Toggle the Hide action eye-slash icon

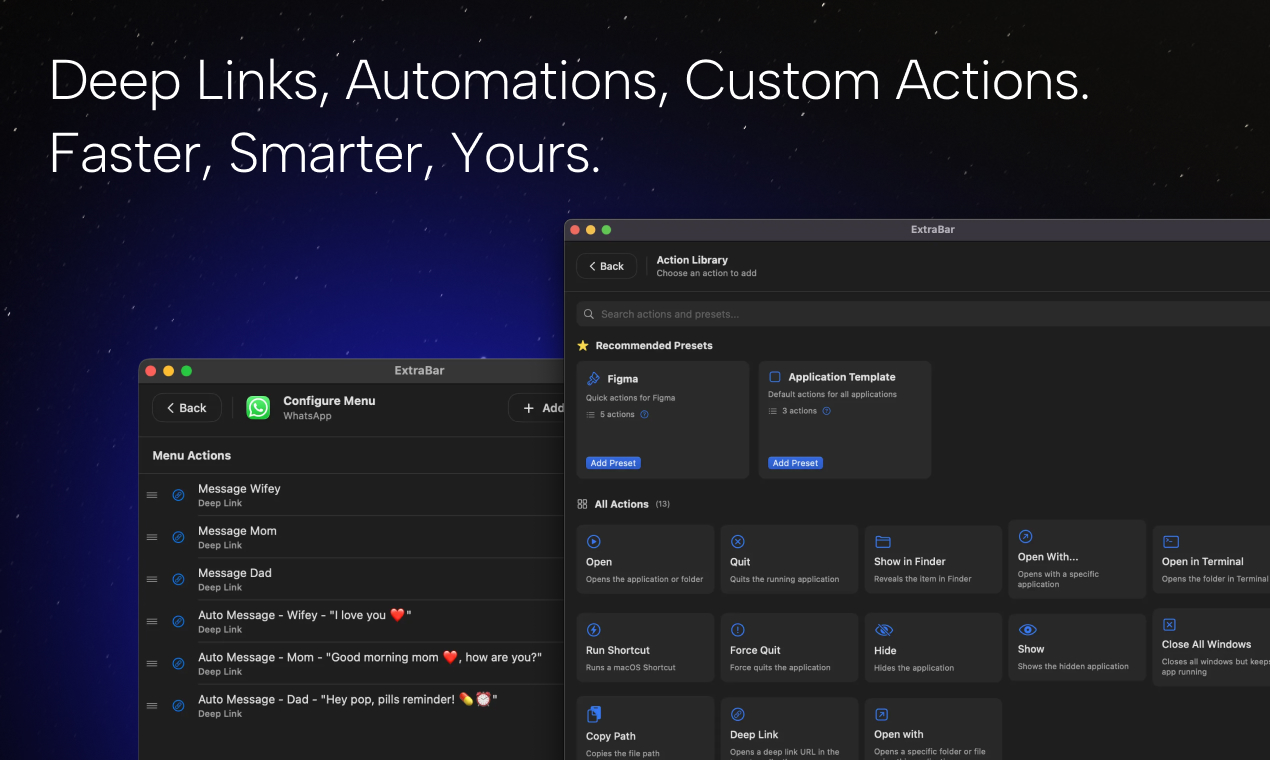coord(881,629)
